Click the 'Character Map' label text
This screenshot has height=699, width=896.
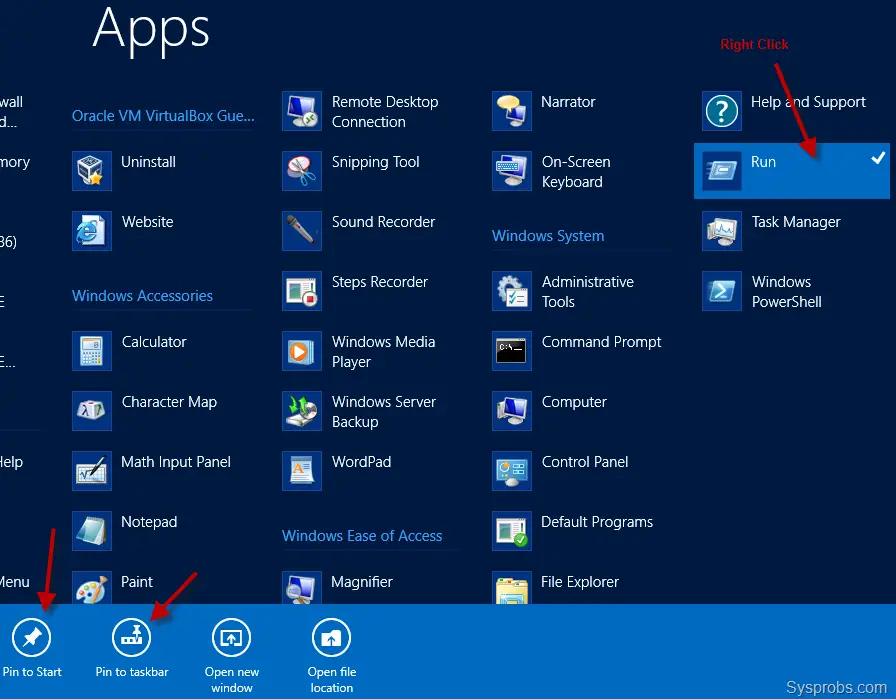click(x=169, y=402)
